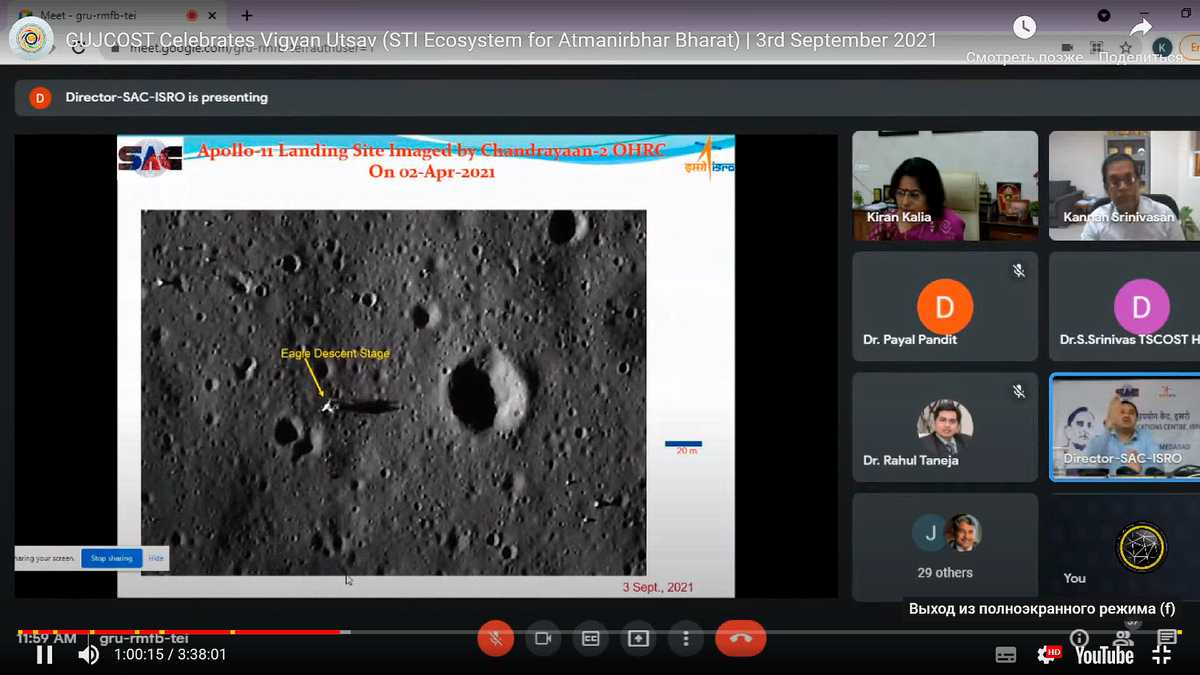Select Dr. Rahul Taneja participant tile
Viewport: 1200px width, 675px height.
coord(945,428)
